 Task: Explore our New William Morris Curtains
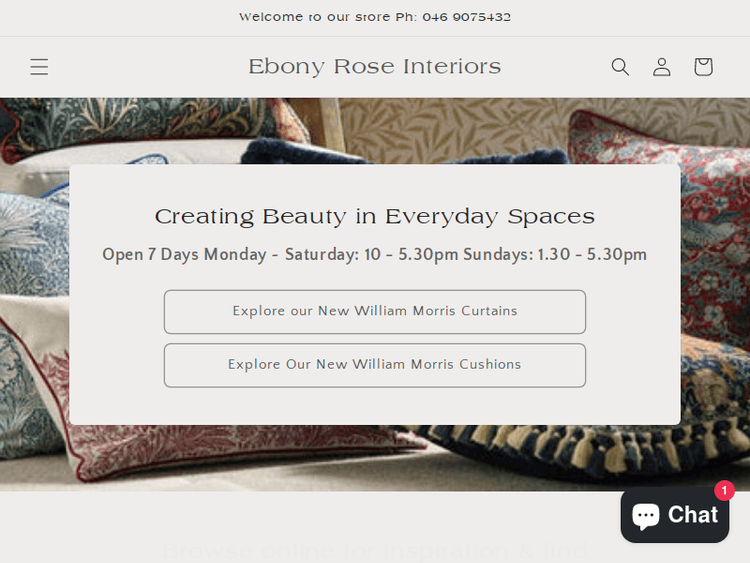tap(375, 312)
